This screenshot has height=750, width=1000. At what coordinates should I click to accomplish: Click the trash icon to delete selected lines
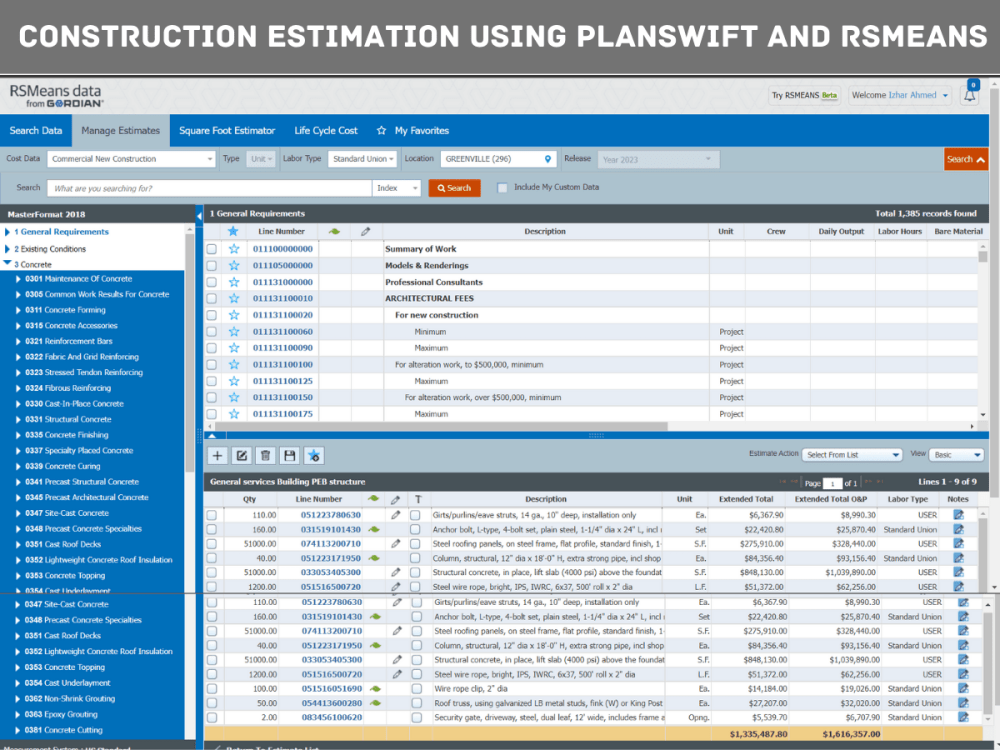(265, 455)
